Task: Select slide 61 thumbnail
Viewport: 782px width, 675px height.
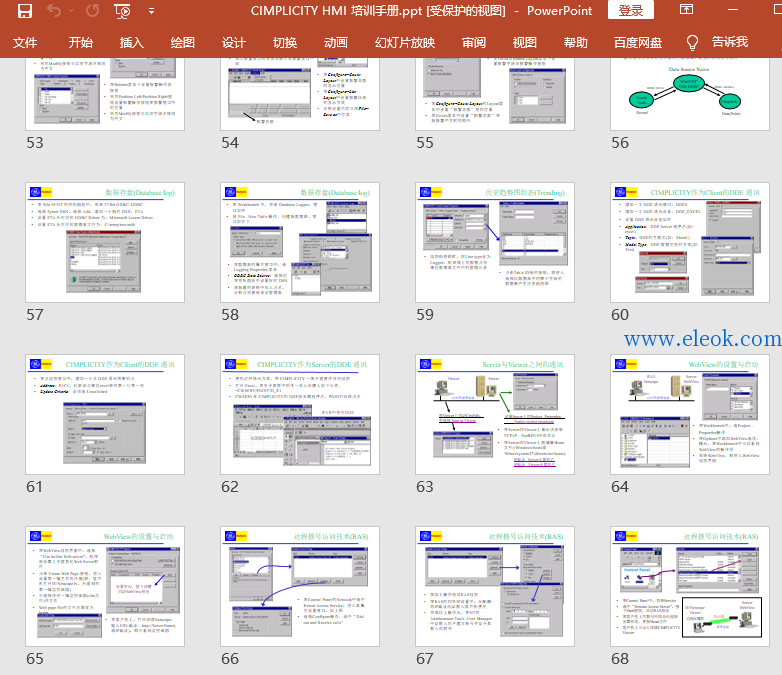Action: pos(105,415)
